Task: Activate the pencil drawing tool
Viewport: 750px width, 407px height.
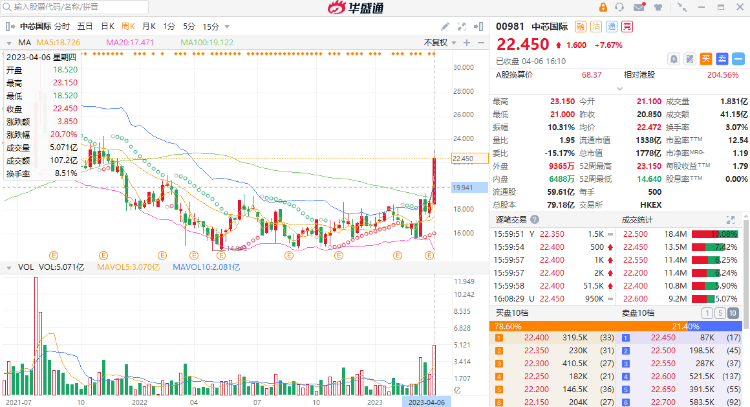Action: coord(445,26)
